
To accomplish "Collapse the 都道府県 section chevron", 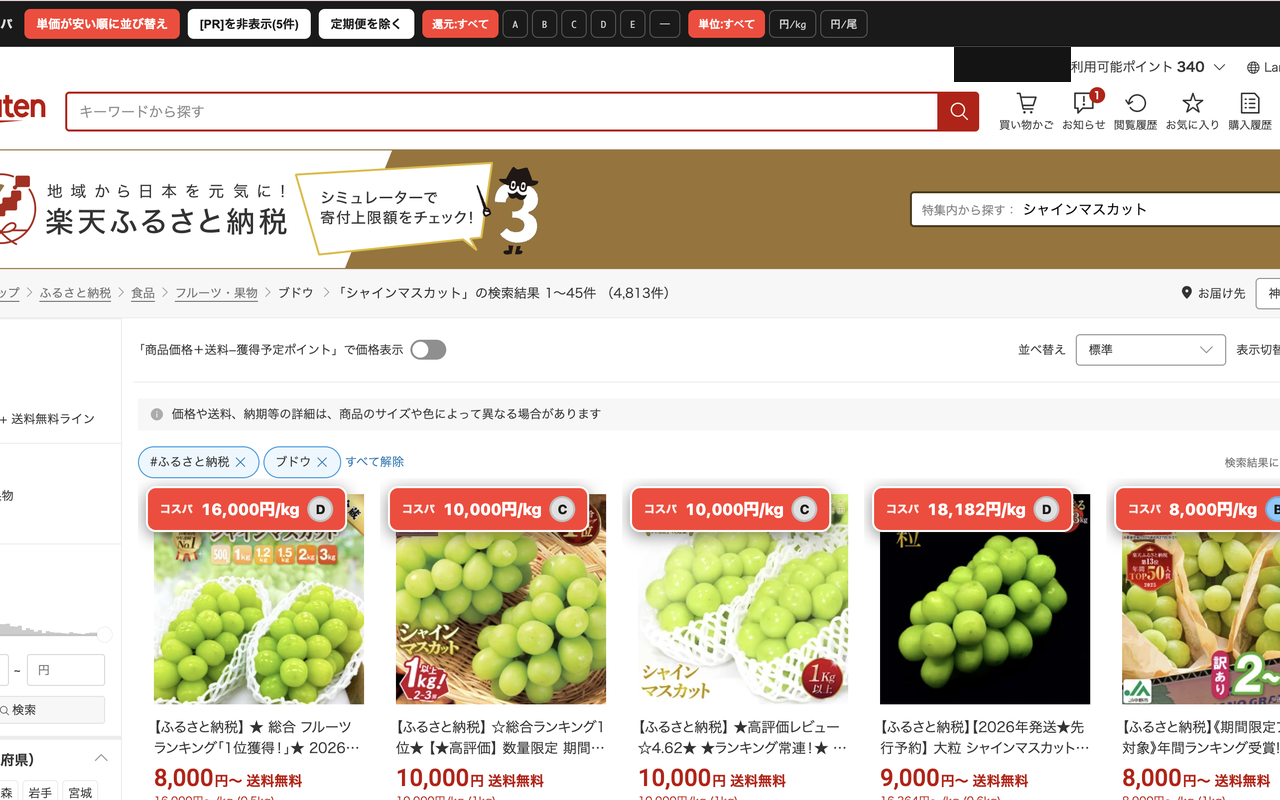I will (101, 758).
